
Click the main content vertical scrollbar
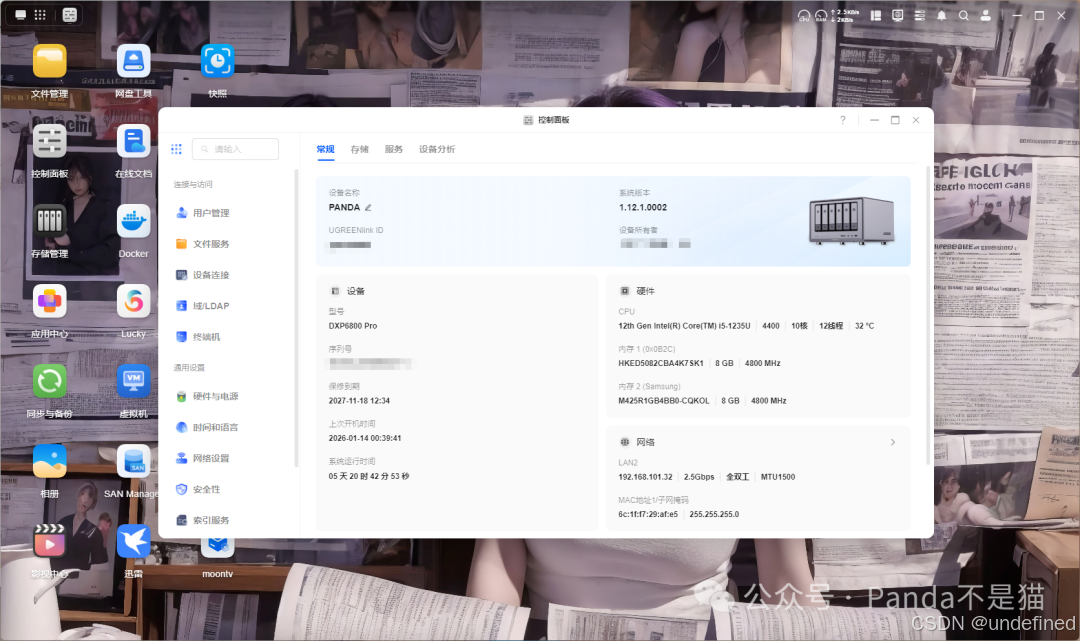[928, 315]
